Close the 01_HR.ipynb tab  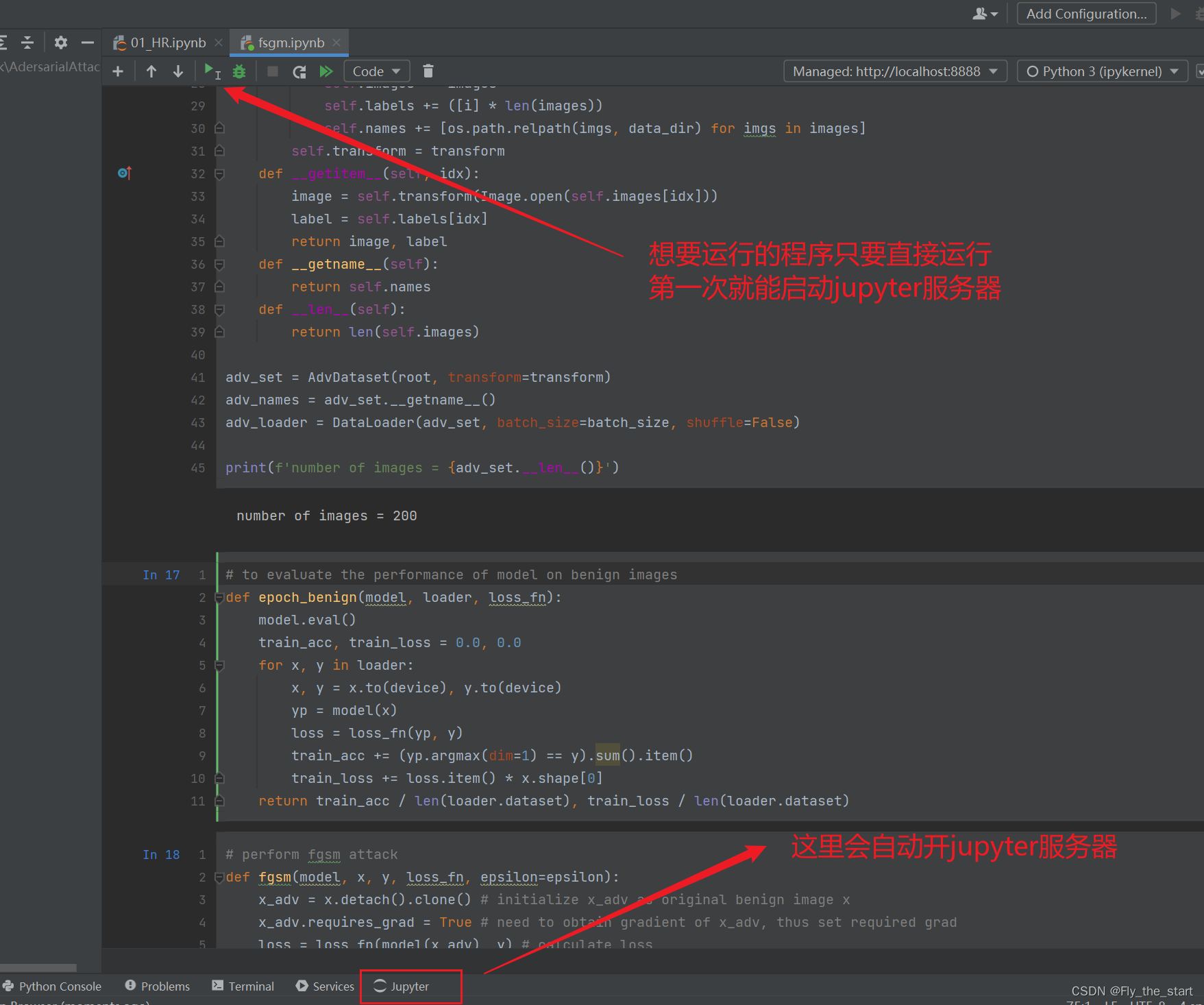tap(219, 43)
